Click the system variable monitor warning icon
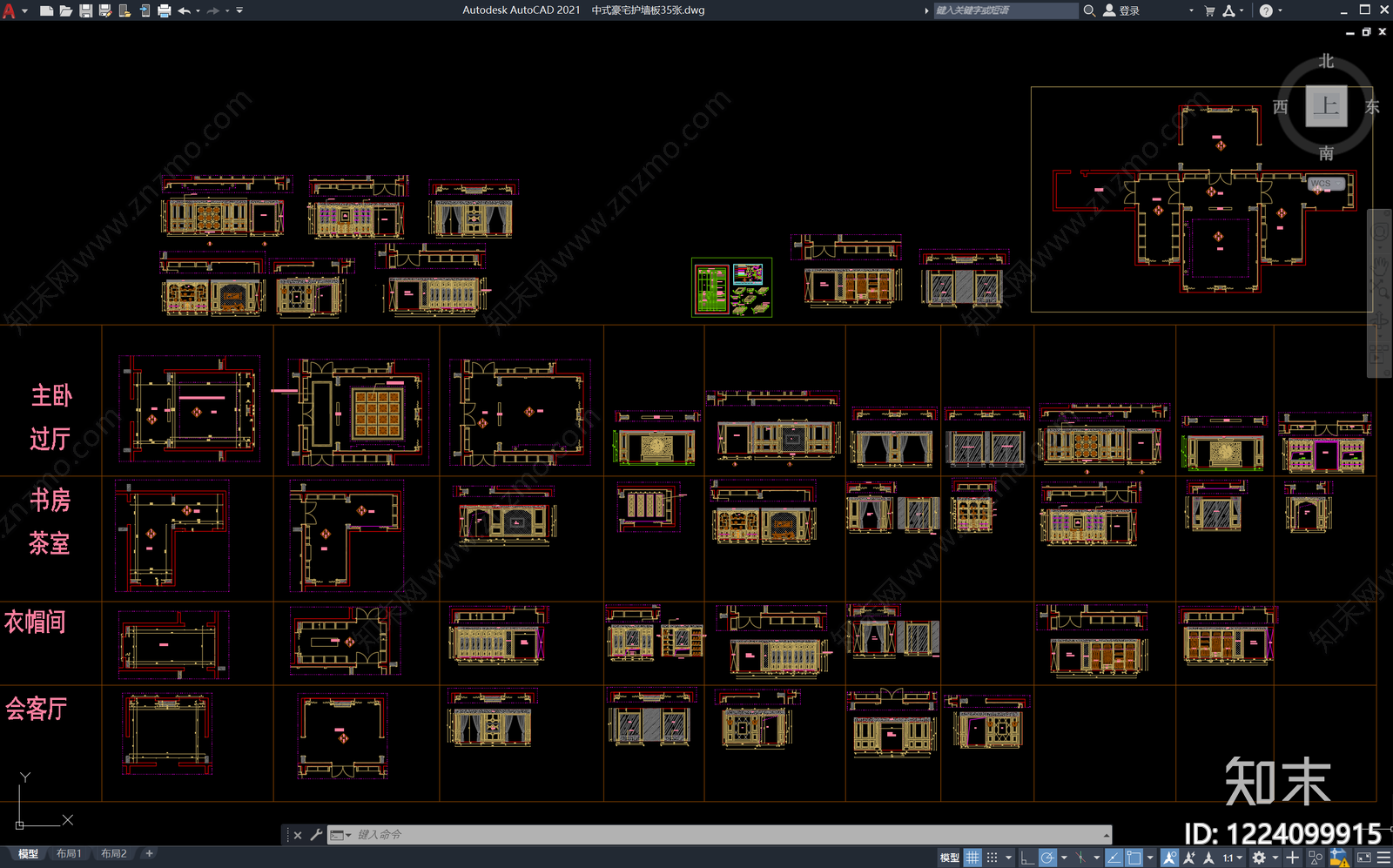The image size is (1393, 868). 1339,858
